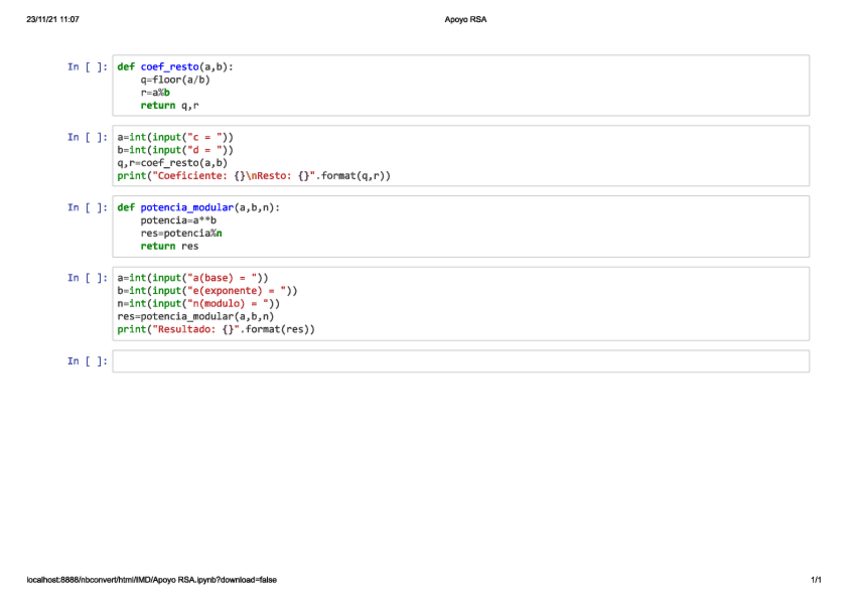This screenshot has width=848, height=599.
Task: Select the 'q,r=coef_resto(a,b)' call line
Action: [172, 163]
